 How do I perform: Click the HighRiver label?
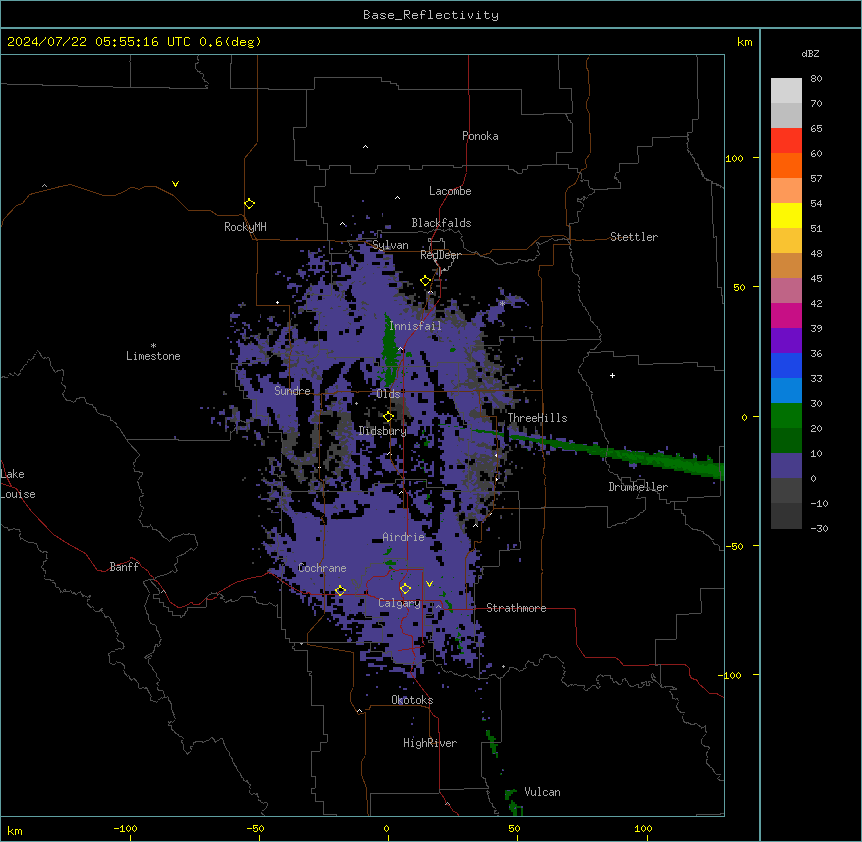click(x=430, y=743)
